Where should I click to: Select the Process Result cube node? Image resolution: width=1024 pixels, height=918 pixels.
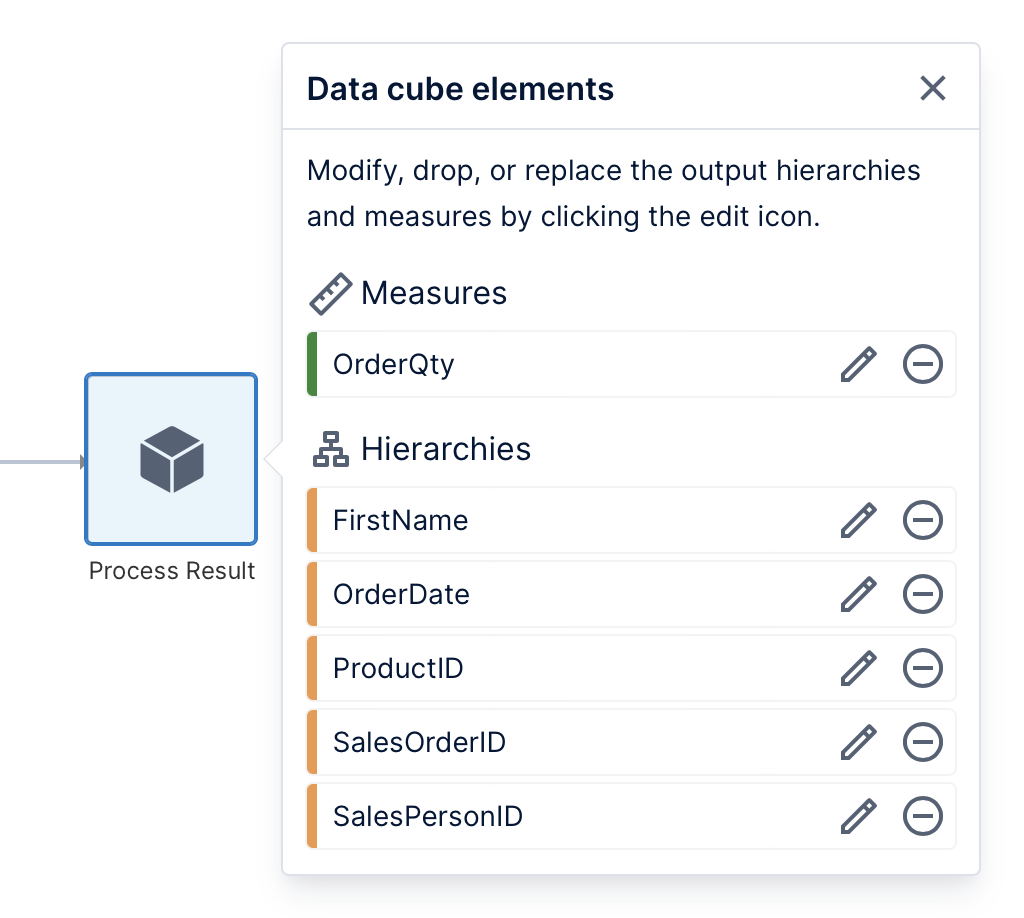pos(171,459)
